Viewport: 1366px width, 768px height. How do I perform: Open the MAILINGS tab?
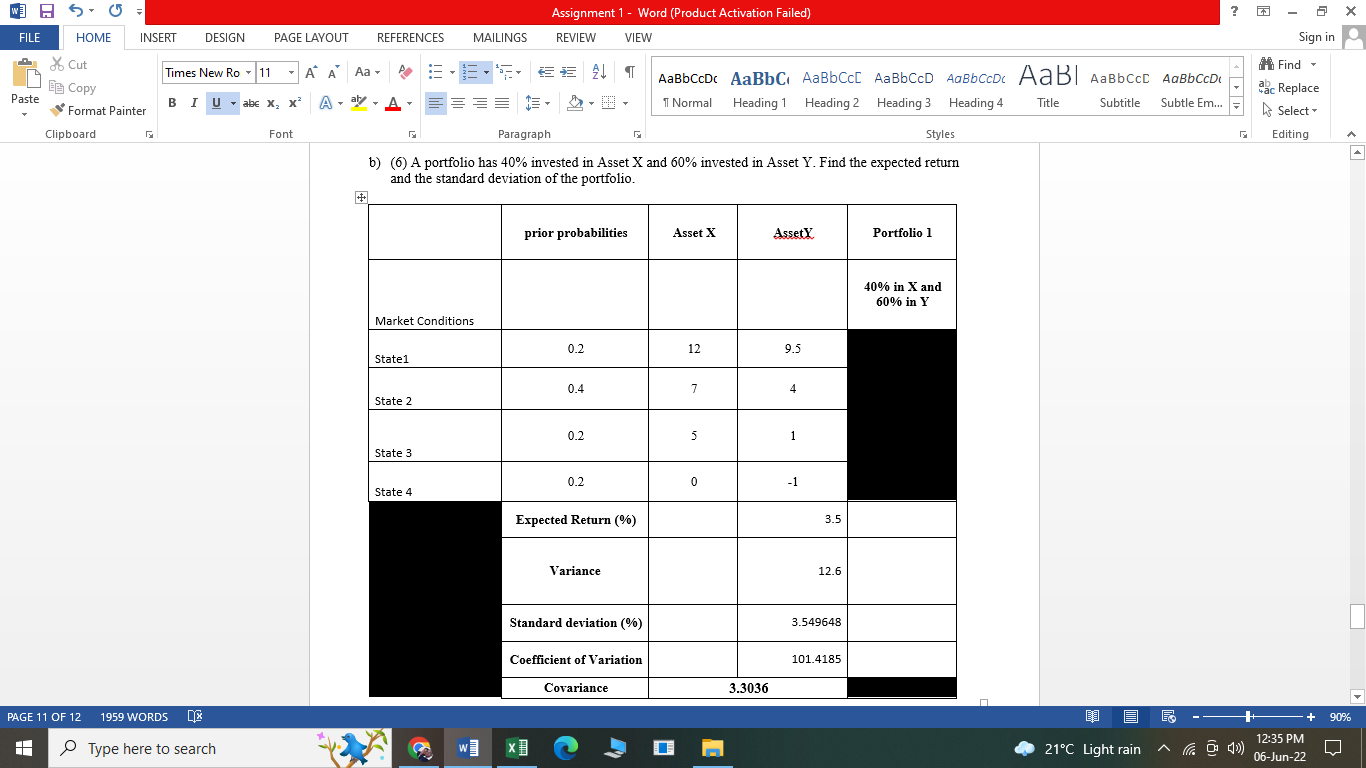498,37
